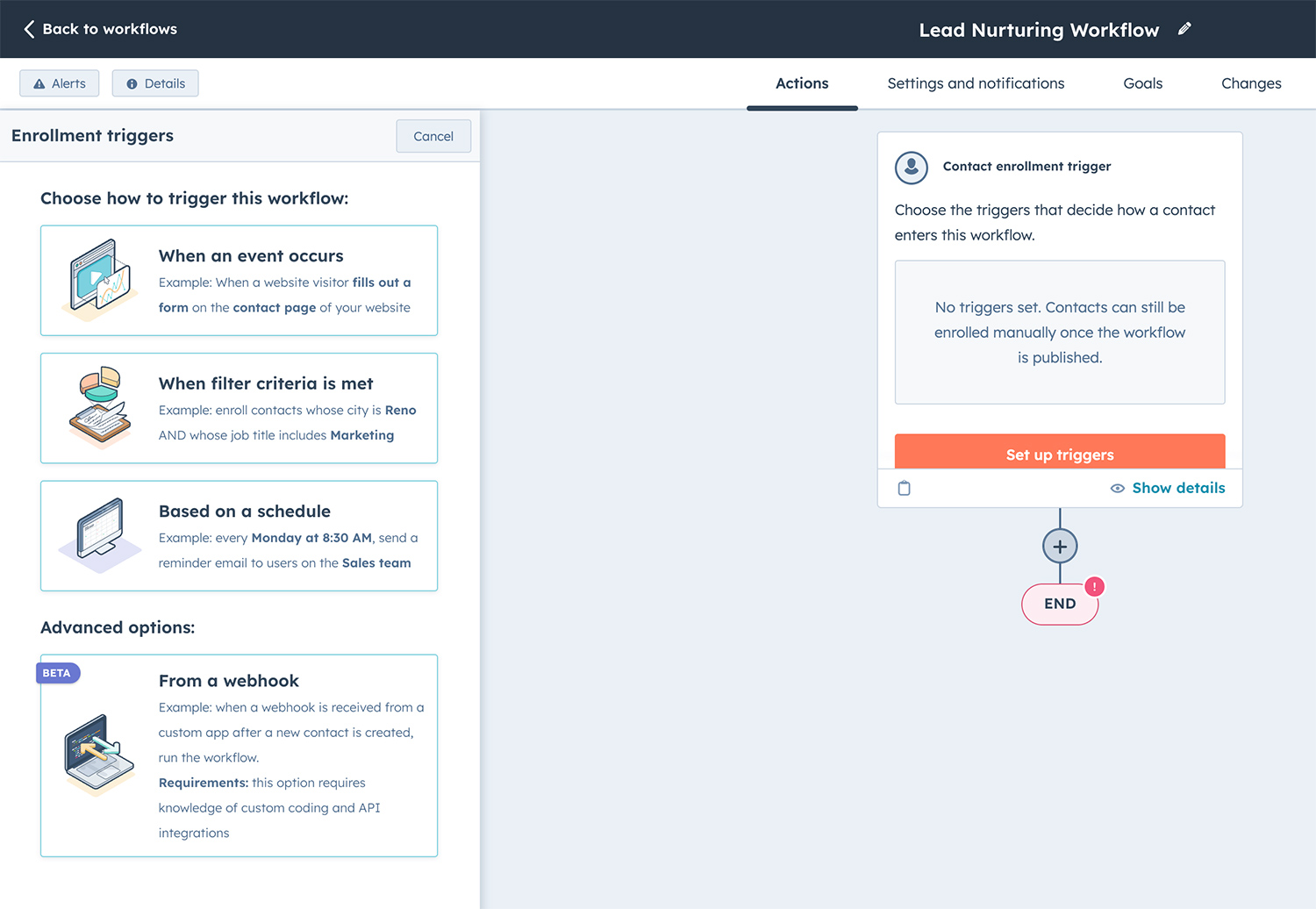Choose When filter criteria is met
The width and height of the screenshot is (1316, 909).
pyautogui.click(x=239, y=408)
